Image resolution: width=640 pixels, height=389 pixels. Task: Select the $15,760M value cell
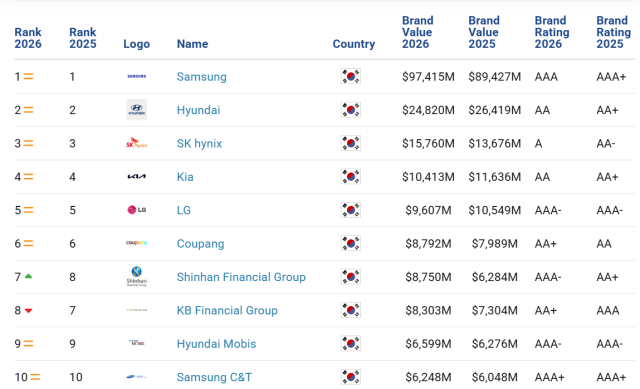(x=428, y=144)
